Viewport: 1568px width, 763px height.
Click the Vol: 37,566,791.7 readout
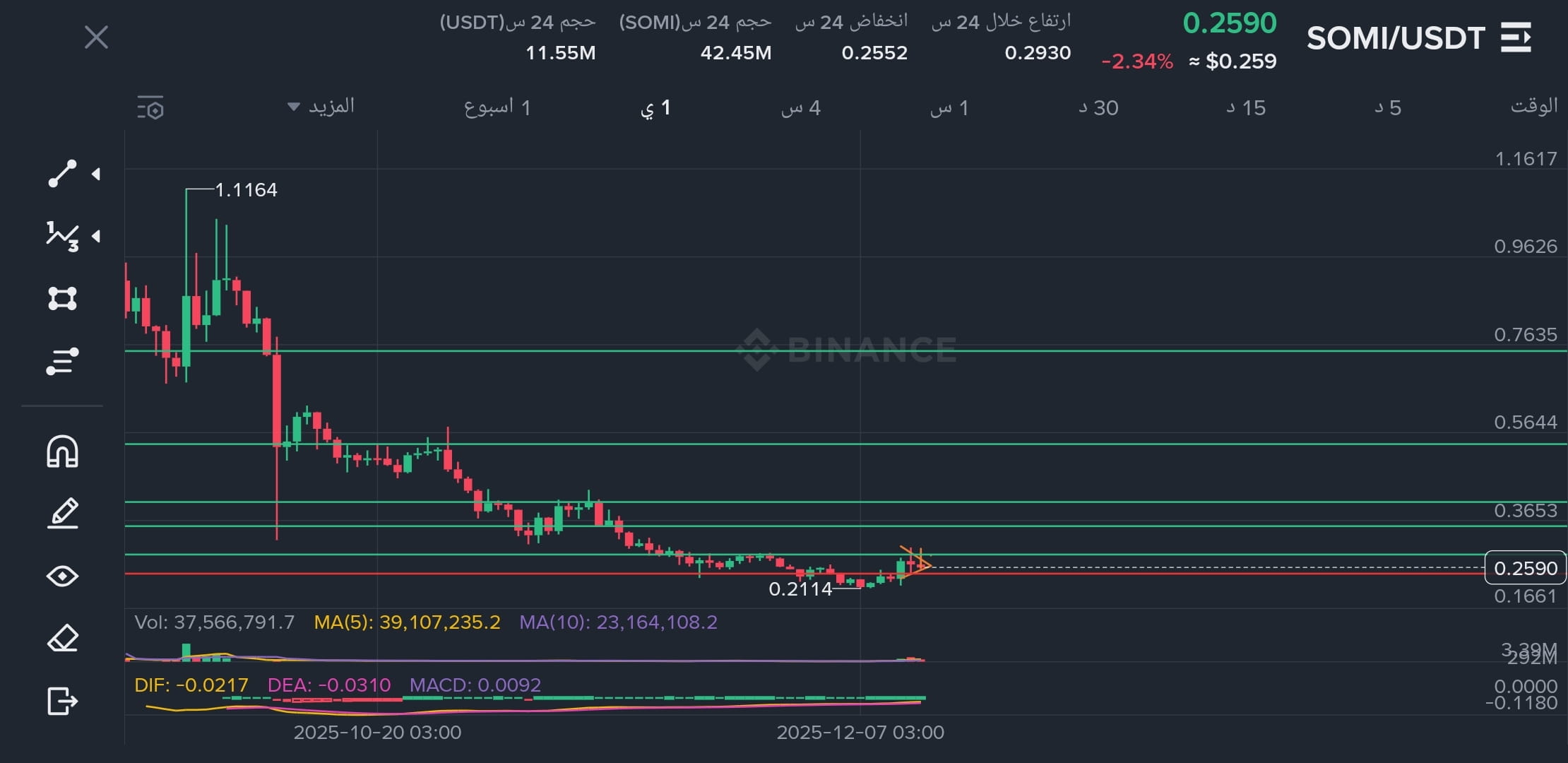pyautogui.click(x=214, y=622)
